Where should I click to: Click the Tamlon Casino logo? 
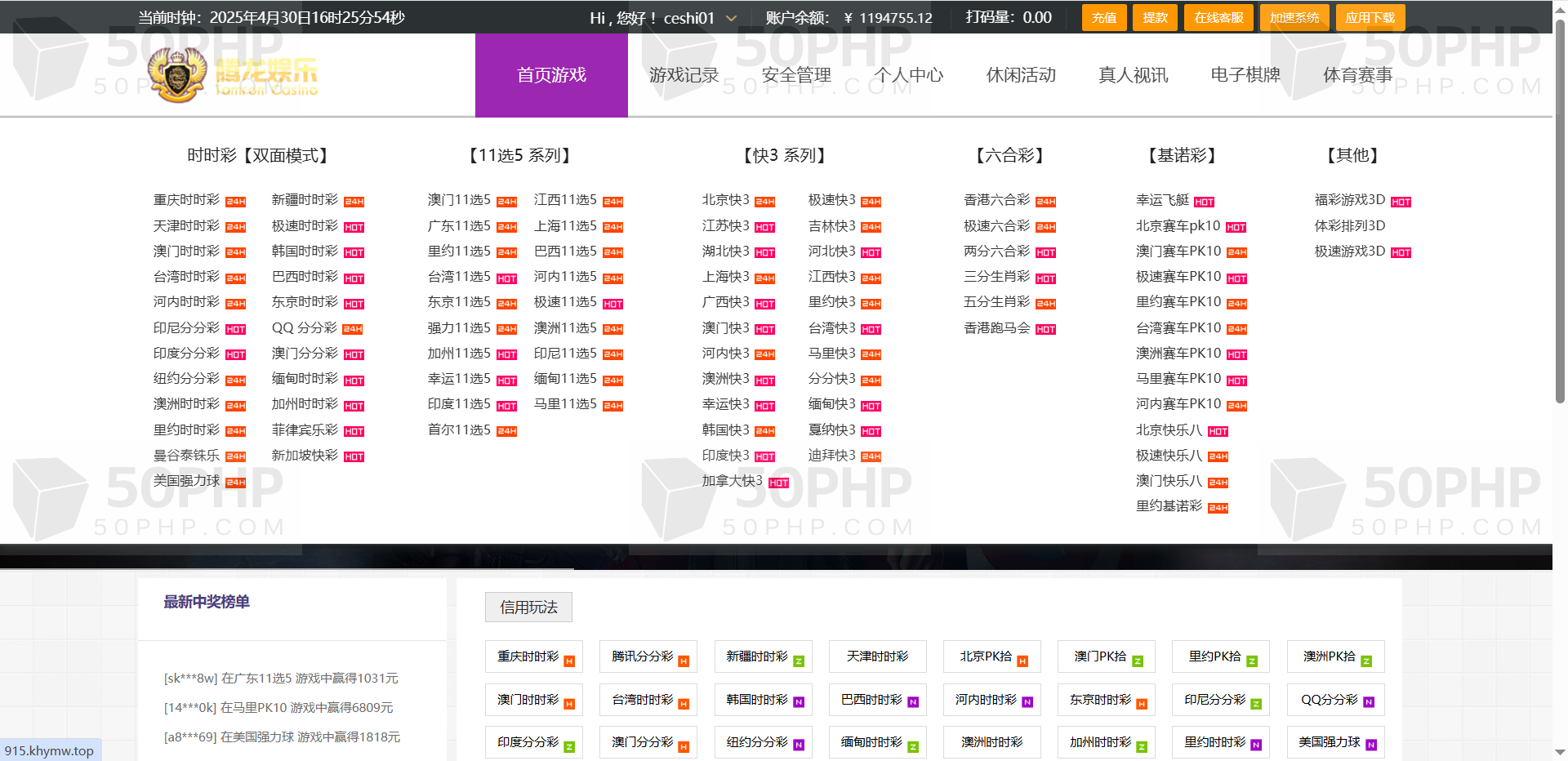pyautogui.click(x=233, y=75)
